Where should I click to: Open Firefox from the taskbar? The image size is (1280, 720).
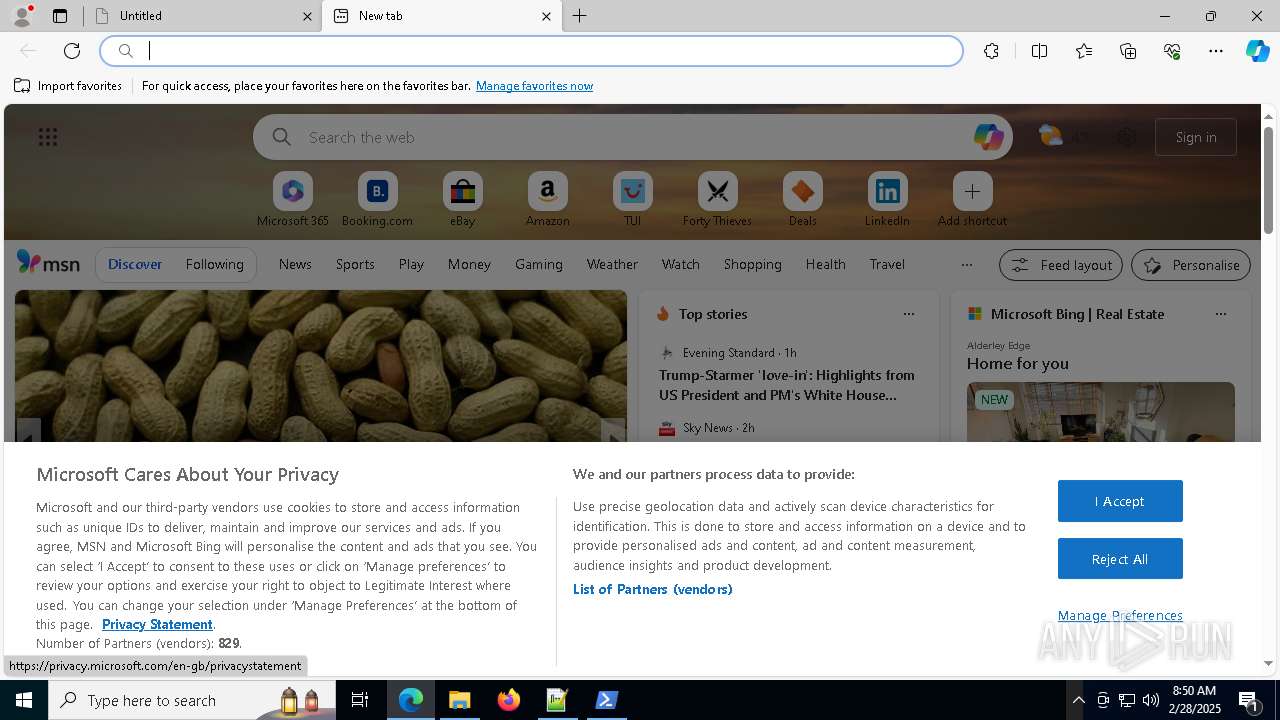tap(509, 700)
